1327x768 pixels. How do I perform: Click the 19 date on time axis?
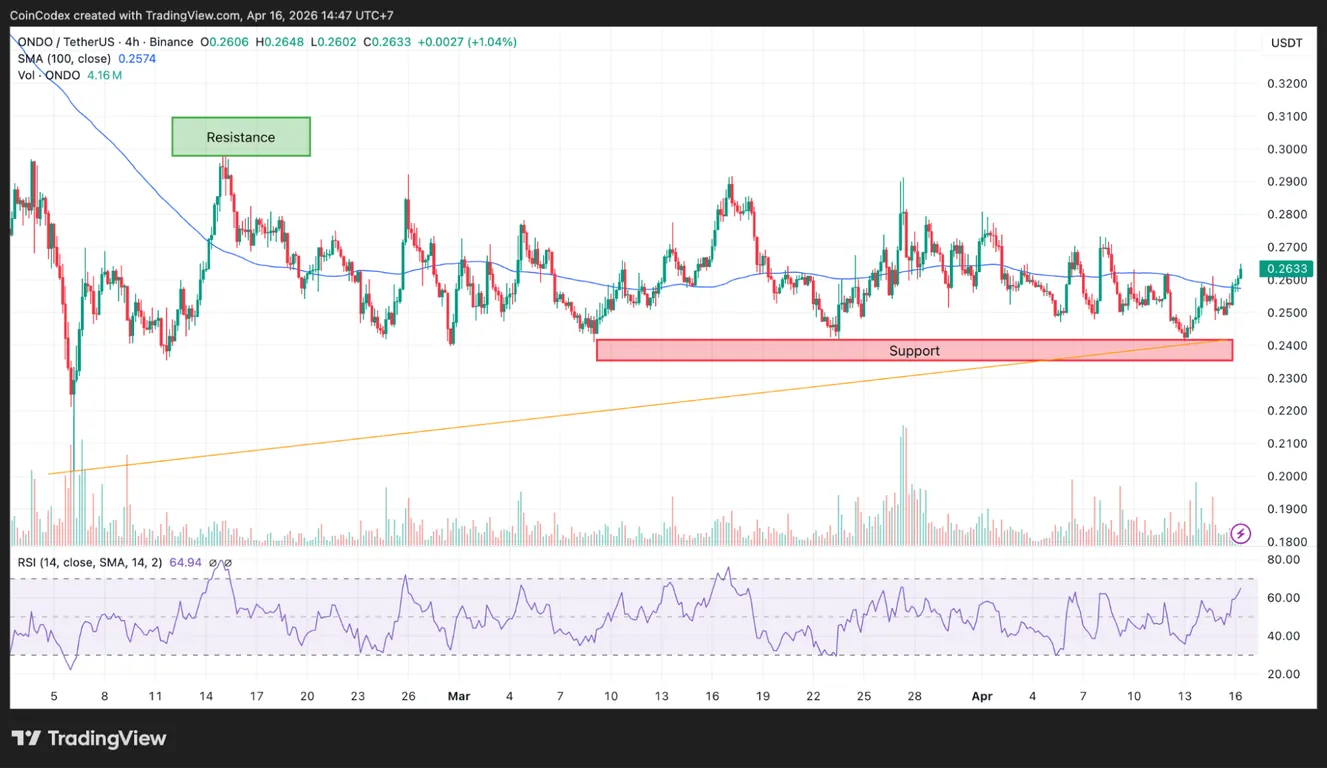pos(762,696)
